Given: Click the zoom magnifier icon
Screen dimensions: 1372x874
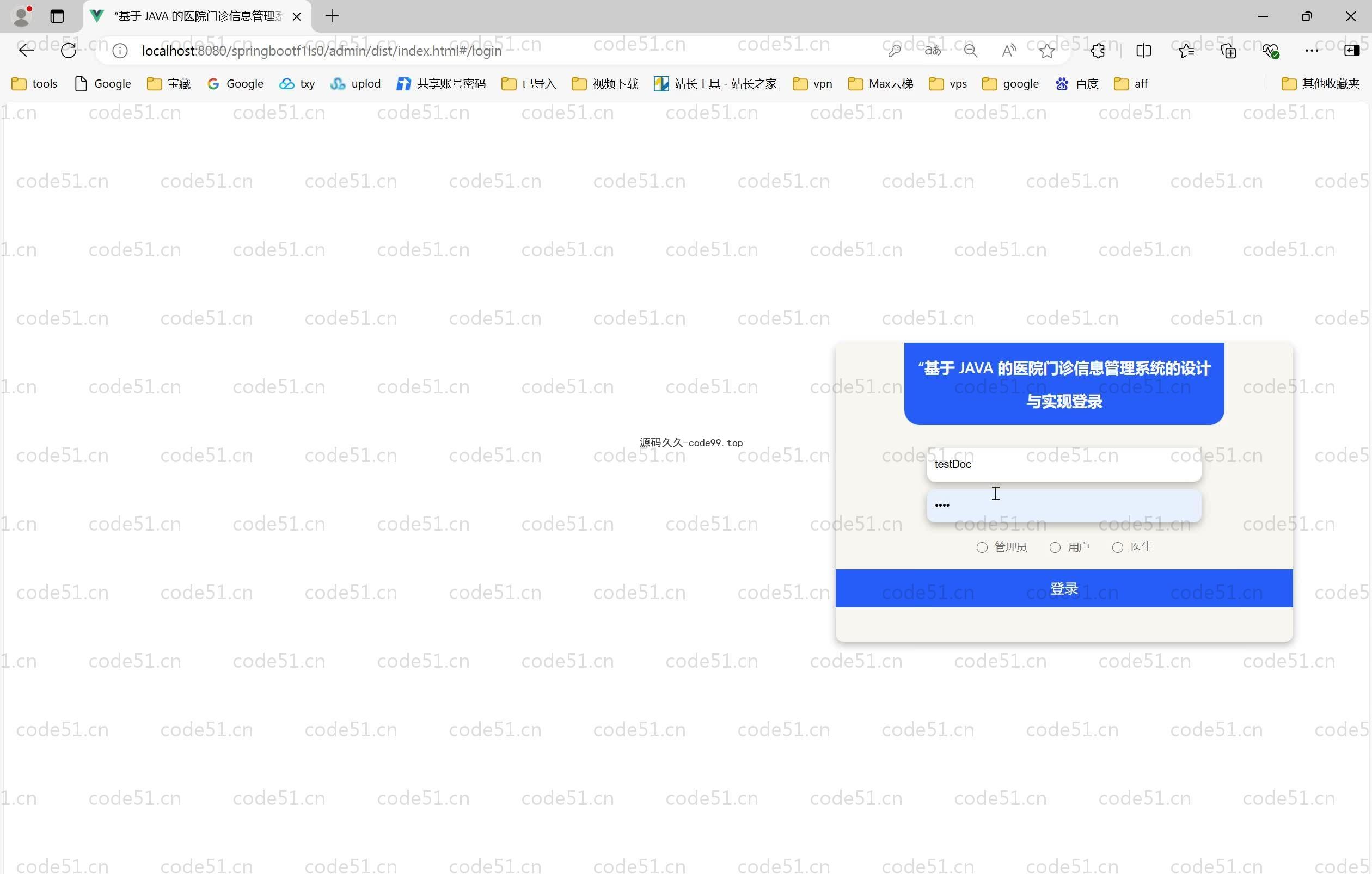Looking at the screenshot, I should pyautogui.click(x=970, y=51).
